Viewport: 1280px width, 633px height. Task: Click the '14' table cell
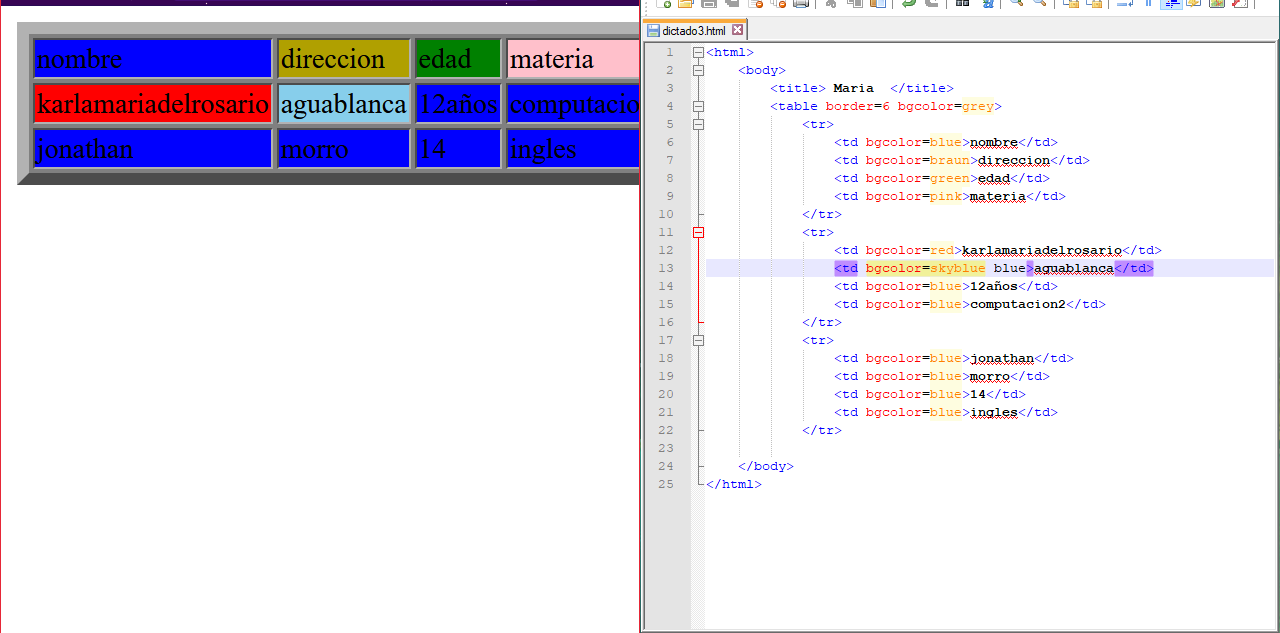point(458,148)
